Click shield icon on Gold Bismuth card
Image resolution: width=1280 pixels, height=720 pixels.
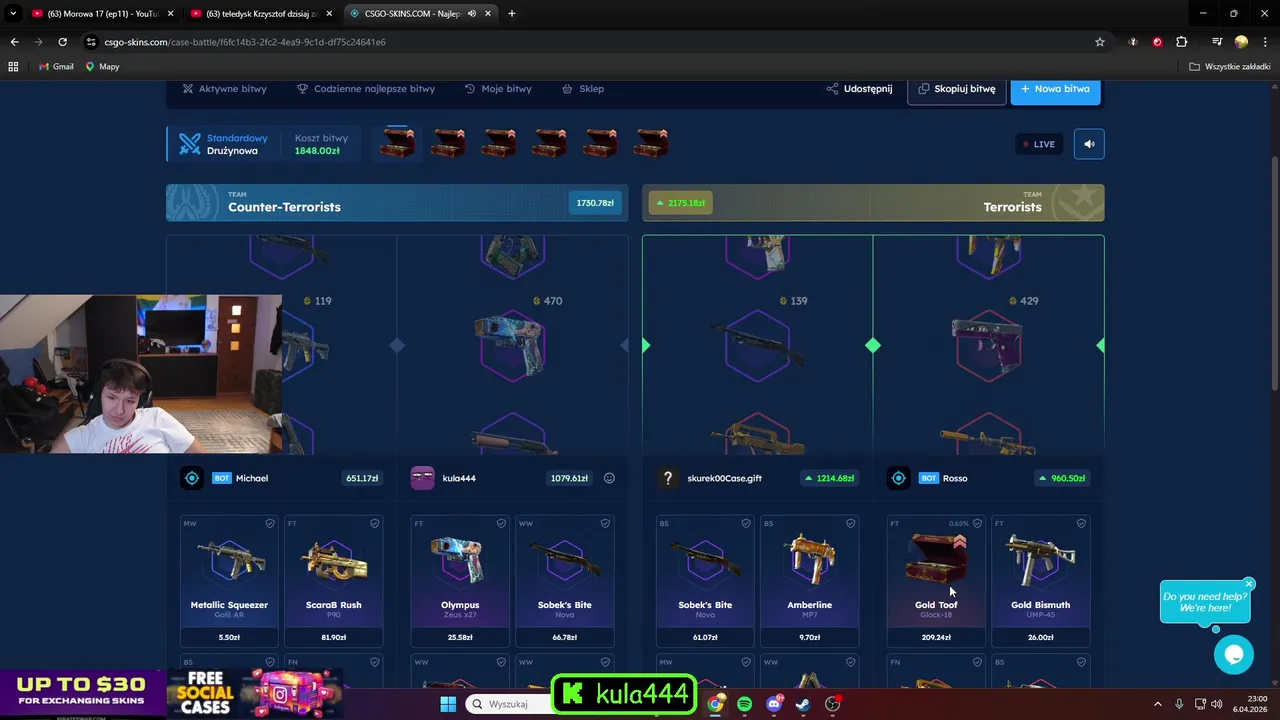coord(1081,523)
